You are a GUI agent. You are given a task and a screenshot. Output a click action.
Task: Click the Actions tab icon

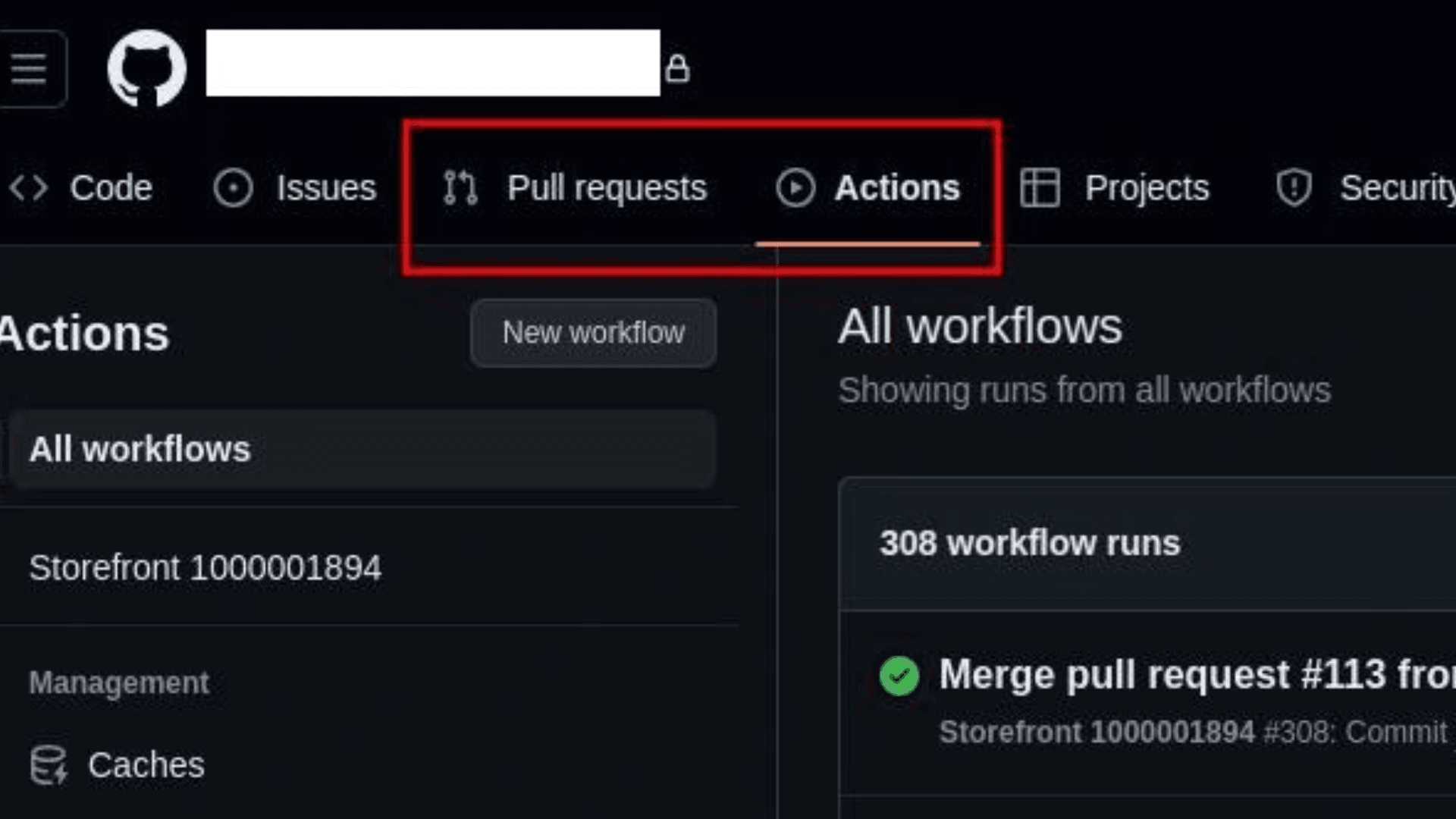click(x=796, y=187)
